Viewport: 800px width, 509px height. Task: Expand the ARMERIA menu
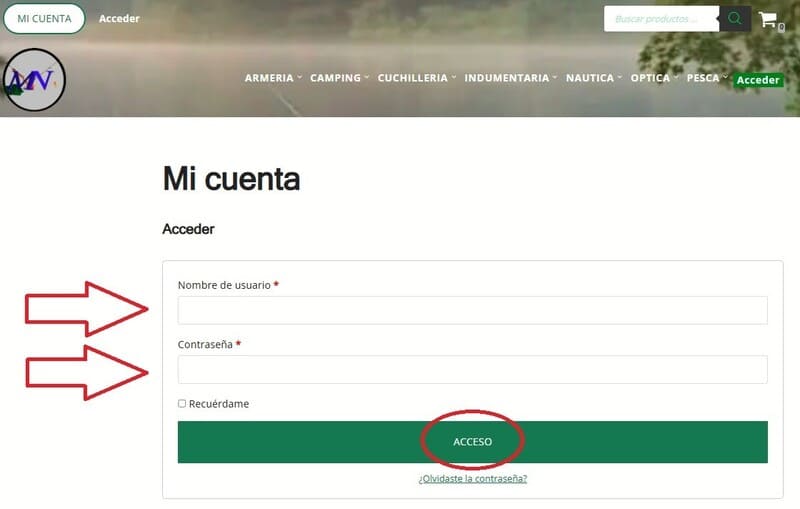point(273,78)
